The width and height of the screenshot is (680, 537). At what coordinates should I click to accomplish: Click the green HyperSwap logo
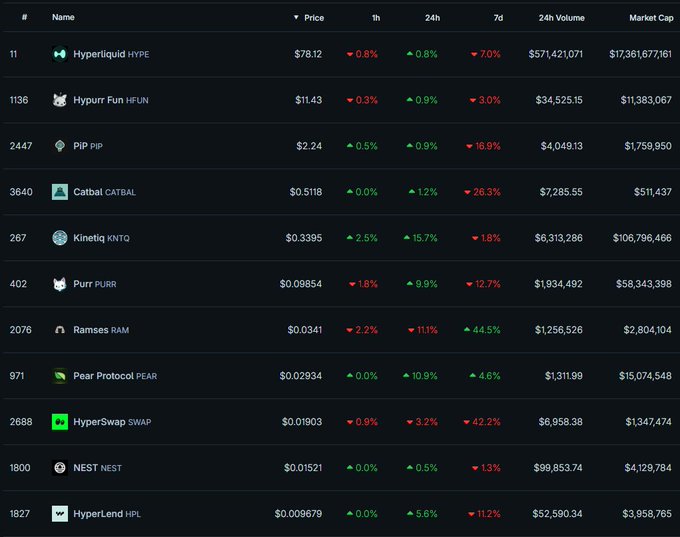[x=60, y=422]
